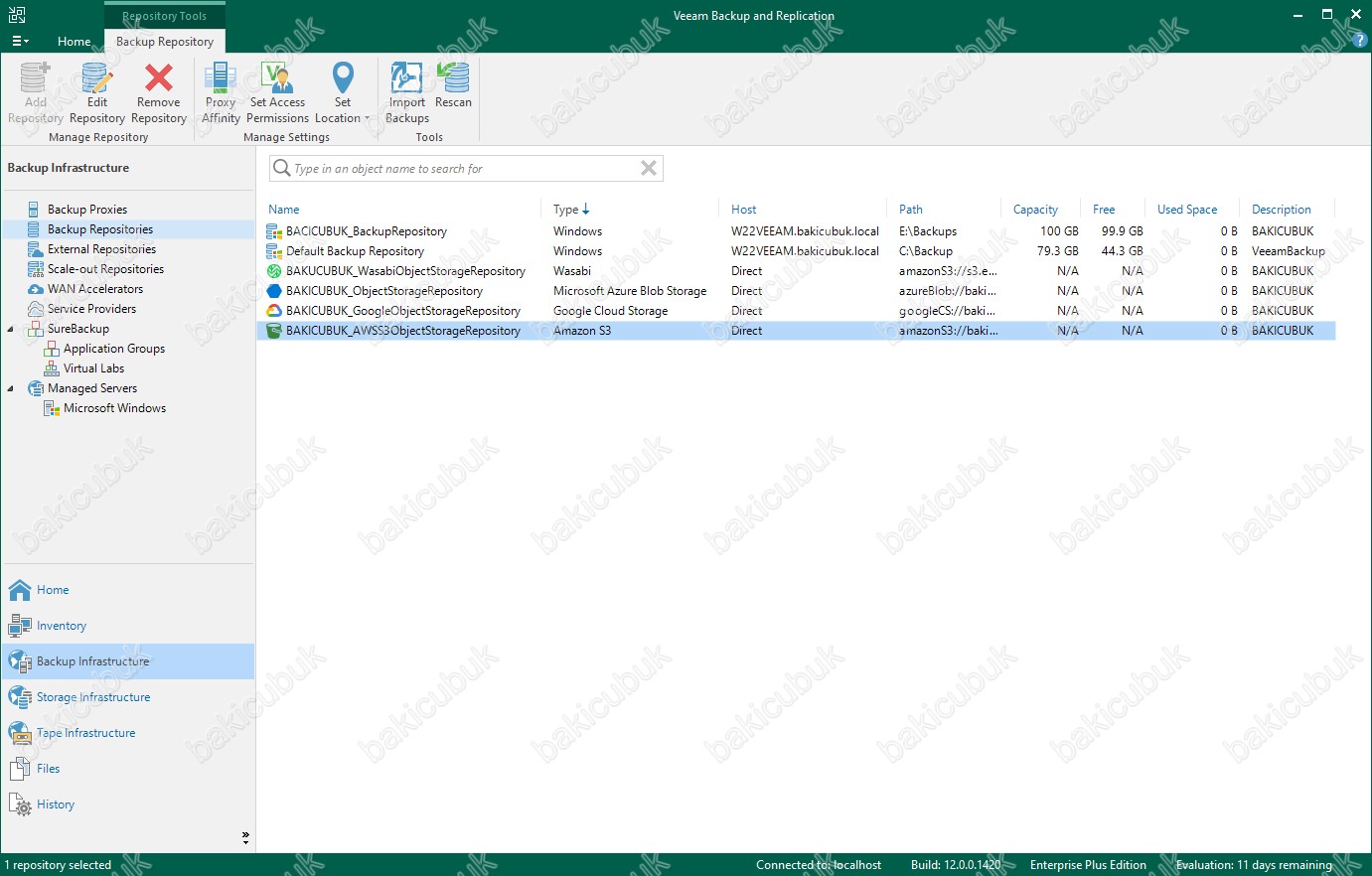The width and height of the screenshot is (1372, 876).
Task: Open the Backup Infrastructure navigation view
Action: [128, 661]
